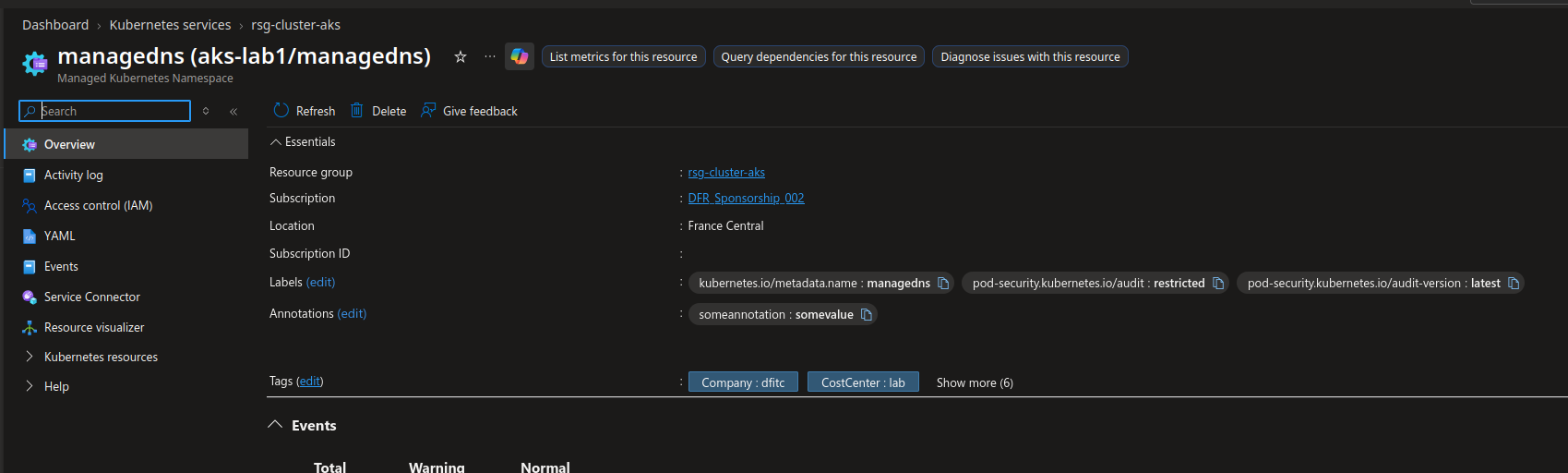Favorite this resource with the star icon
Image resolution: width=1568 pixels, height=473 pixels.
tap(461, 56)
